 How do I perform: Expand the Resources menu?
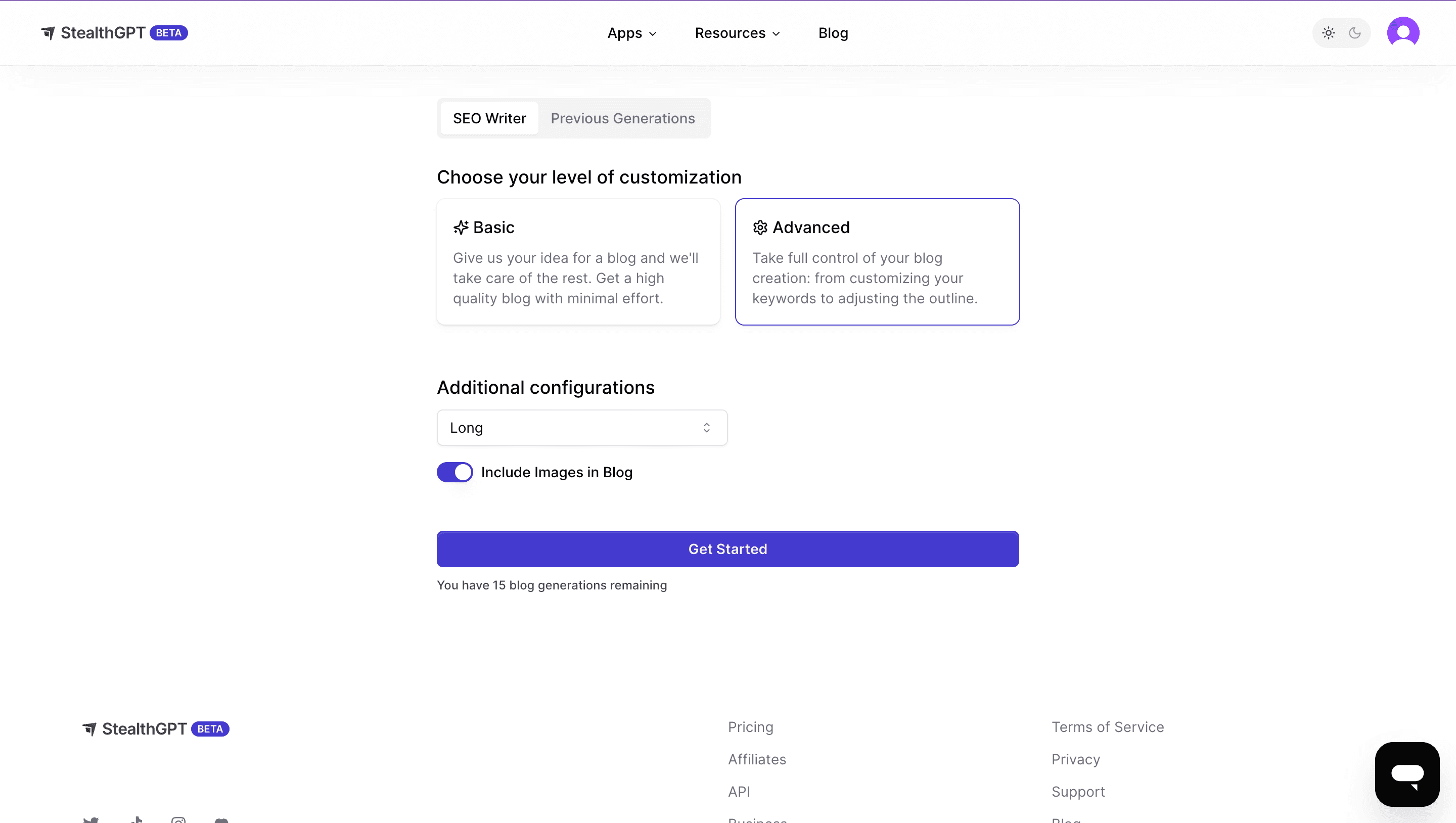click(x=737, y=33)
